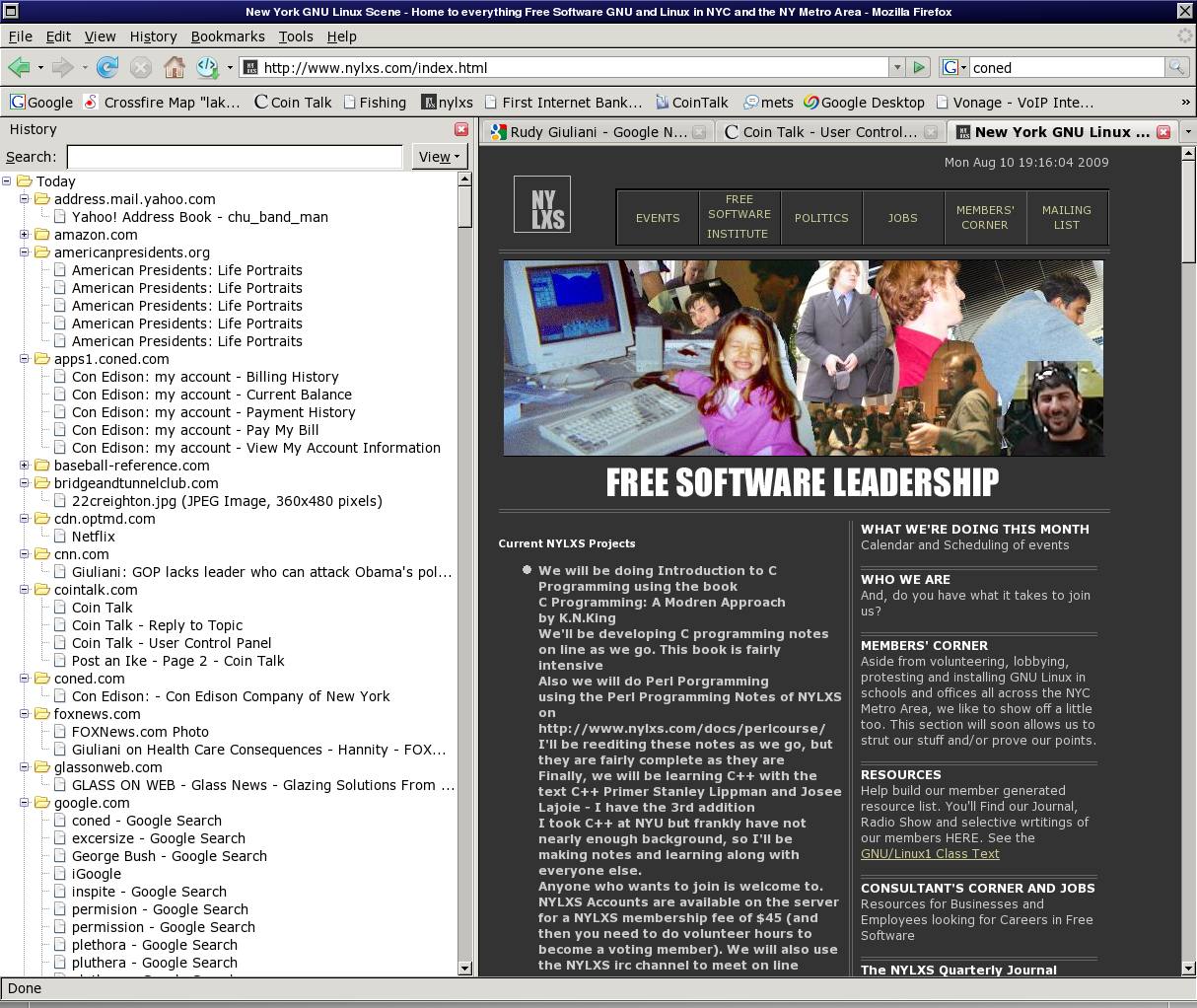Click the web page vertical scrollbar

pyautogui.click(x=1188, y=560)
